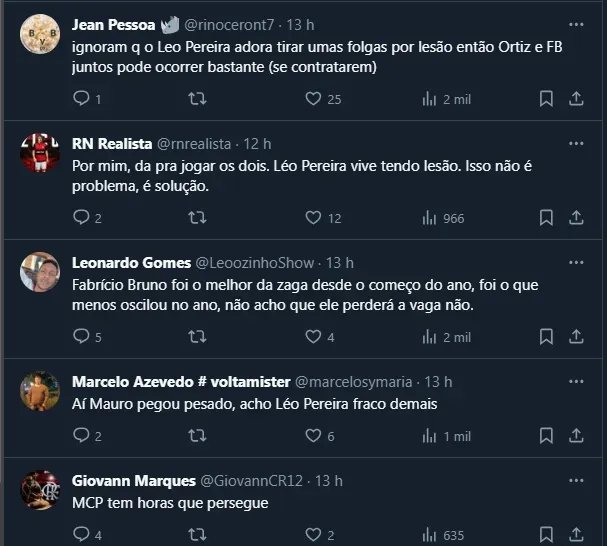Reply to Leonardo Gomes's tweet
The height and width of the screenshot is (546, 607).
(x=82, y=337)
